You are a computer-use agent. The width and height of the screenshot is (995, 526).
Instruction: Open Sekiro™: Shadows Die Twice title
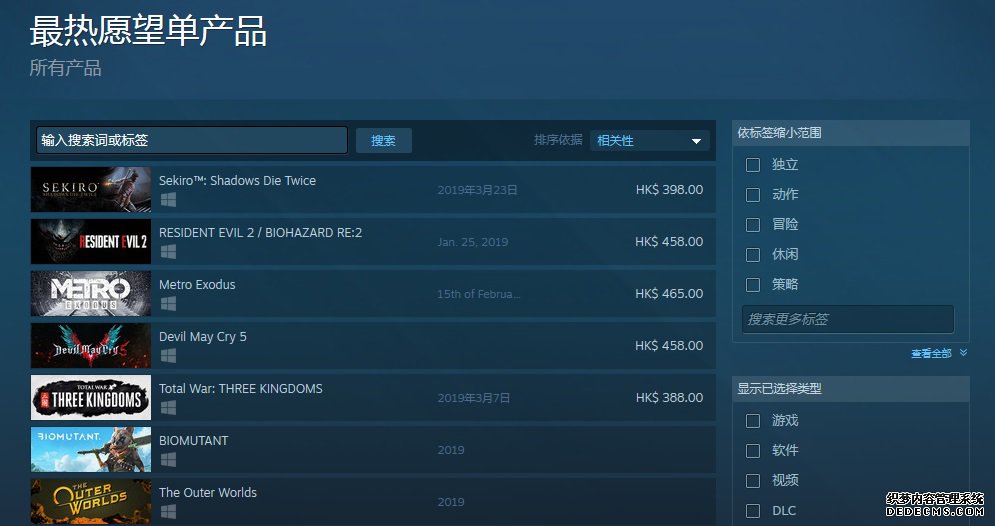(237, 180)
